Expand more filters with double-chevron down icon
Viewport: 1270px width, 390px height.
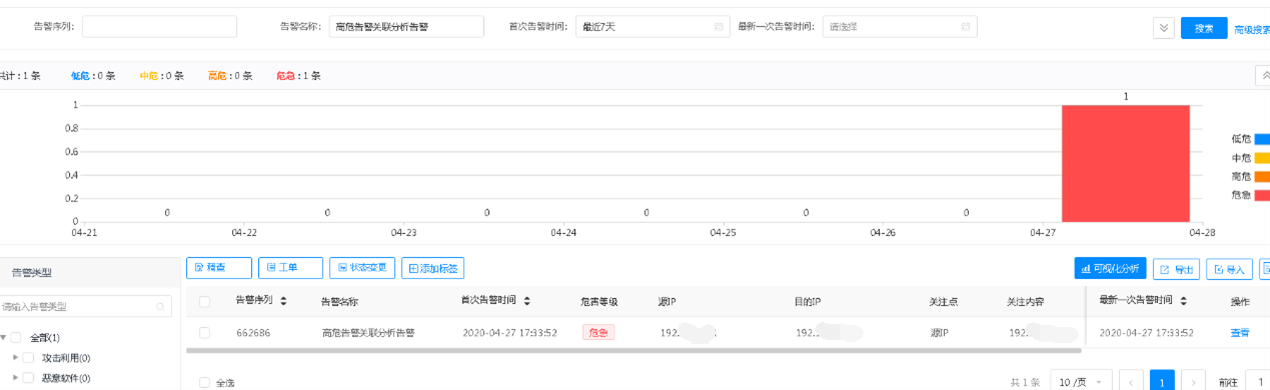click(1163, 28)
